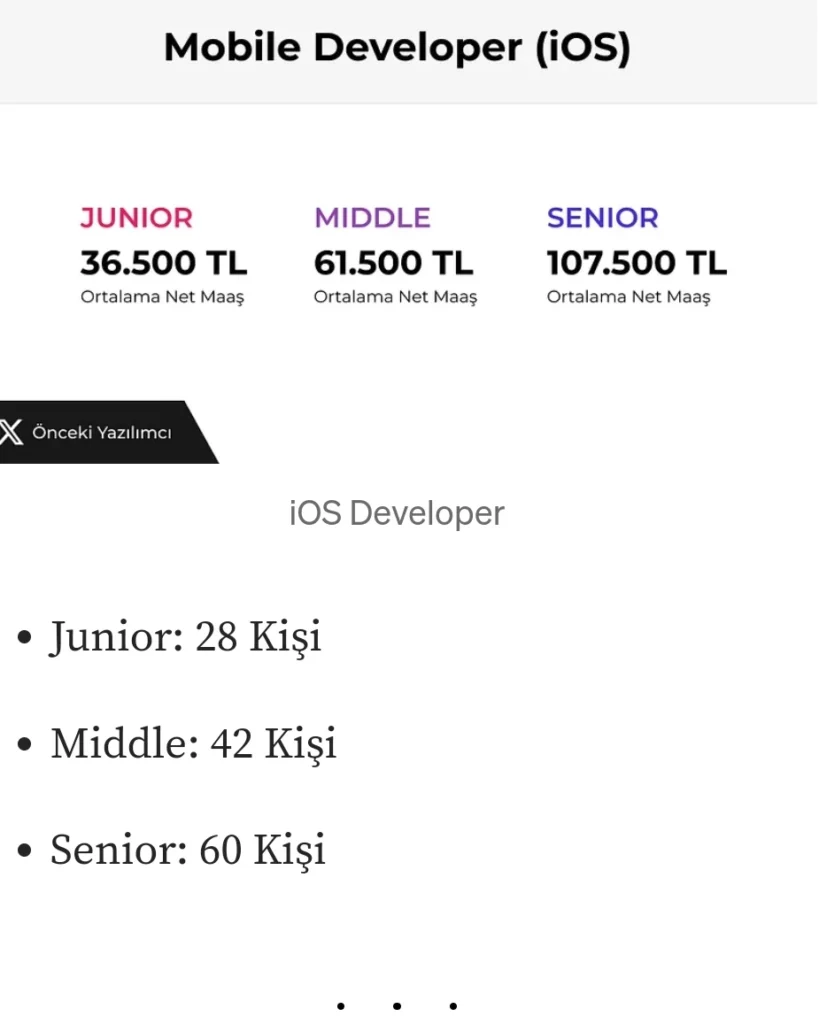
Task: Select the 36.500 TL salary figure
Action: tap(163, 263)
